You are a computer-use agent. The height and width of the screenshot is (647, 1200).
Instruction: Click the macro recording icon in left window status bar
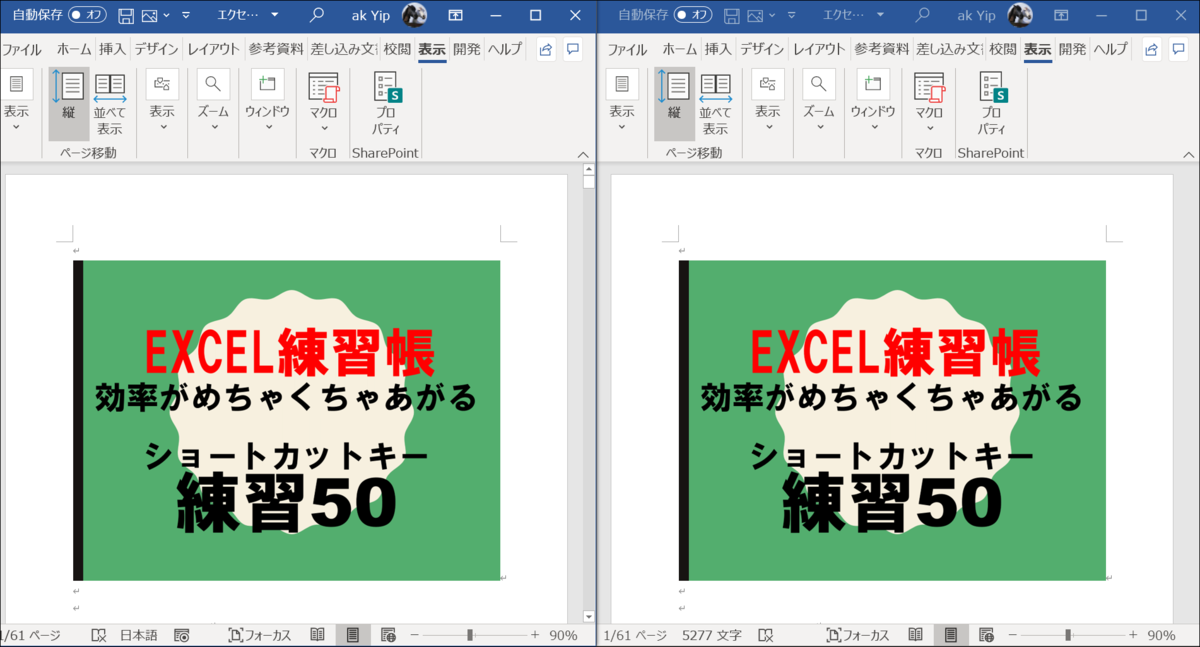pyautogui.click(x=182, y=635)
